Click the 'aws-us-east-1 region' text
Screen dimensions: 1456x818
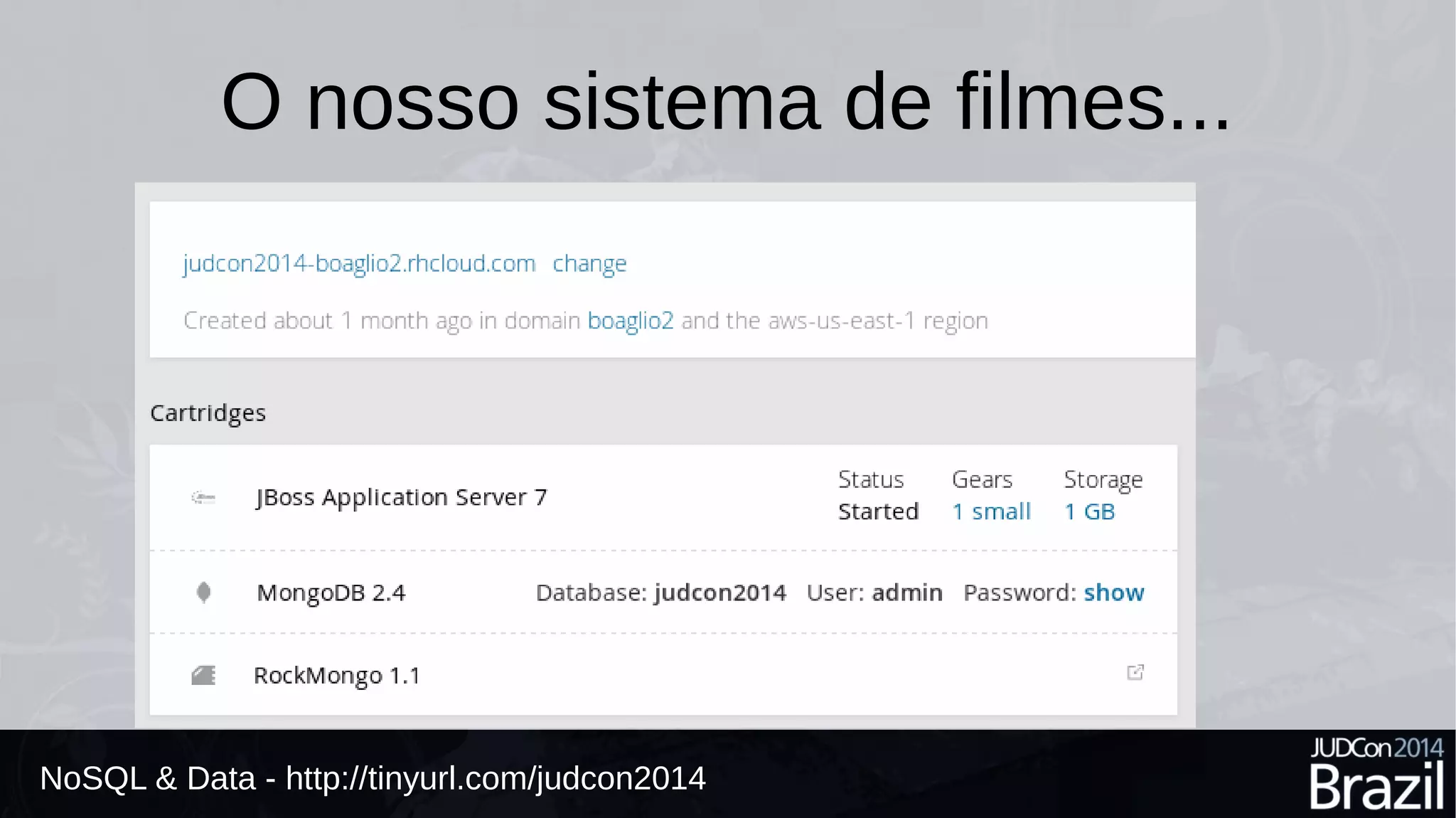[878, 322]
